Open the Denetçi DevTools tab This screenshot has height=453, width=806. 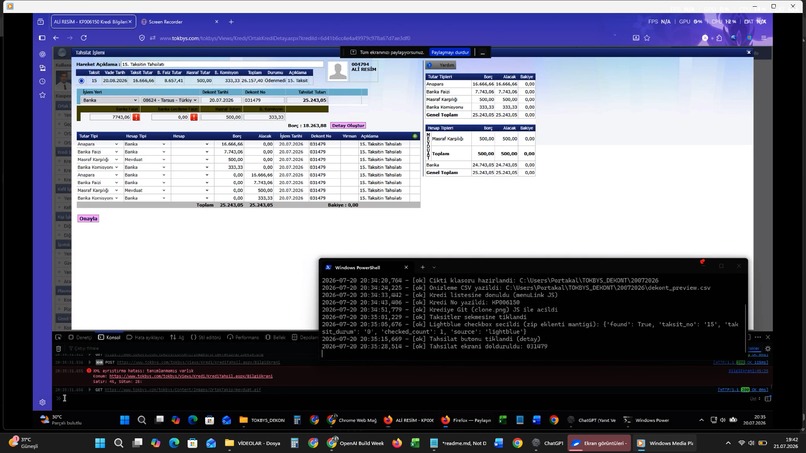pos(80,337)
